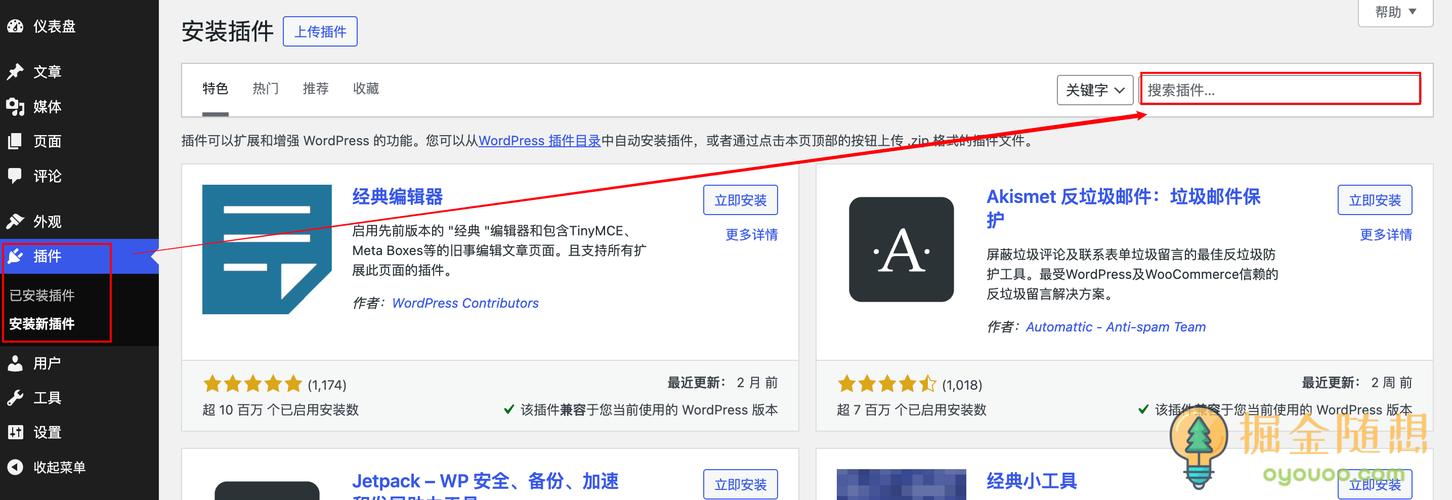Click the 外观 paintbrush icon

[x=15, y=222]
